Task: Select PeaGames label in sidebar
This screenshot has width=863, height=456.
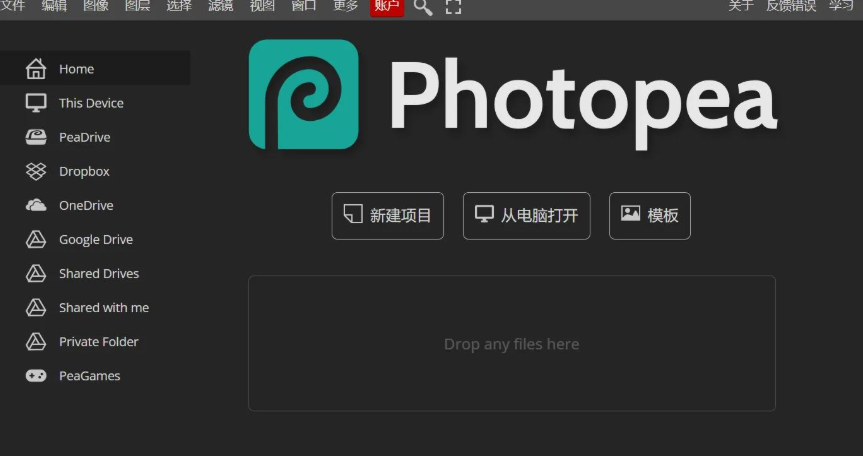Action: tap(90, 376)
